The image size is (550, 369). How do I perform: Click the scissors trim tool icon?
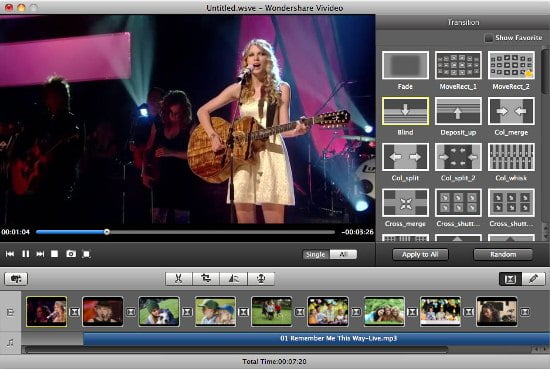point(179,279)
